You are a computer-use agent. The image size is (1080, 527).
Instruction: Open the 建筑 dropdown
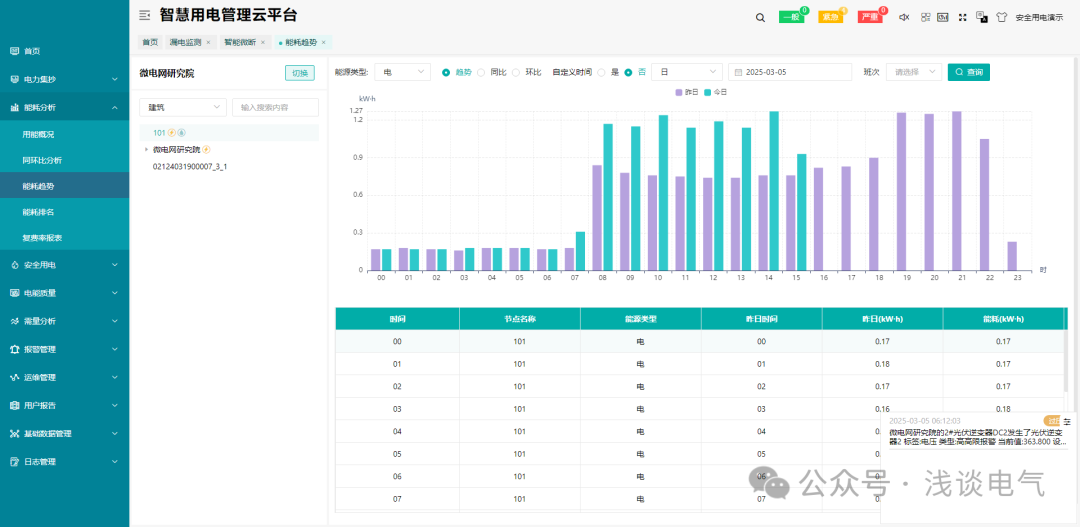click(183, 107)
